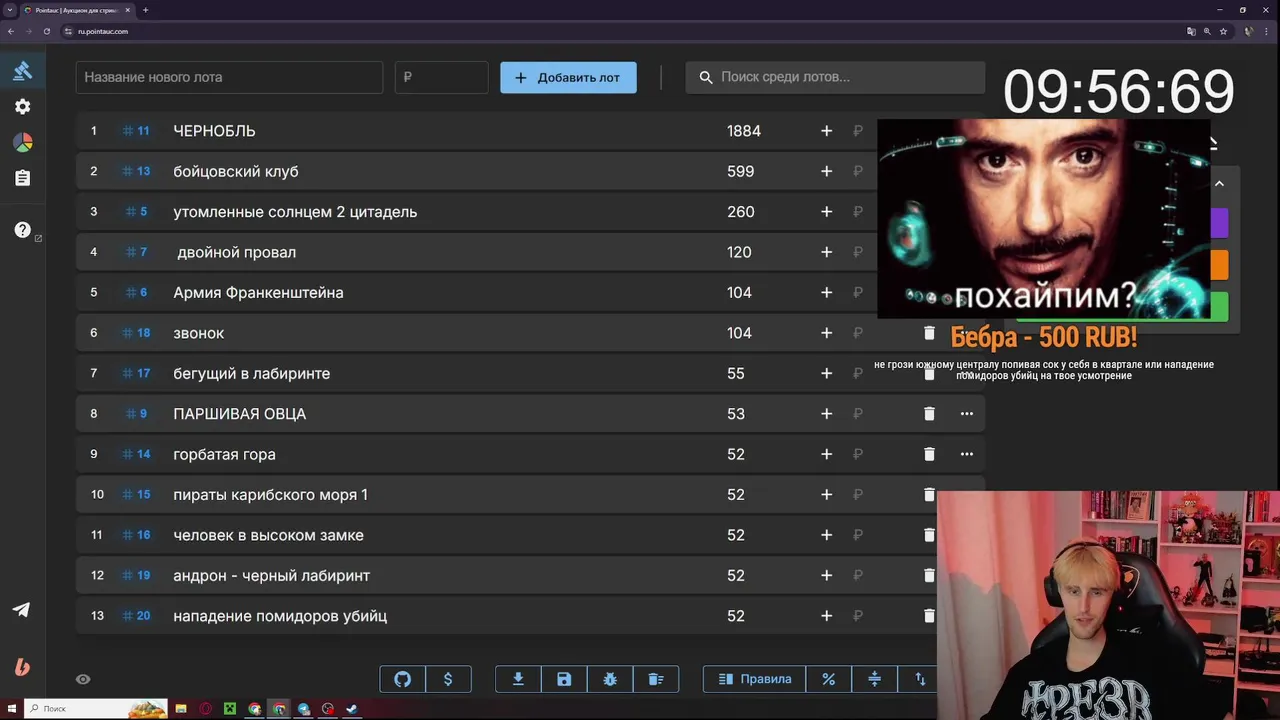Collapse the right panel with chevron up
This screenshot has height=720, width=1280.
pyautogui.click(x=1219, y=184)
